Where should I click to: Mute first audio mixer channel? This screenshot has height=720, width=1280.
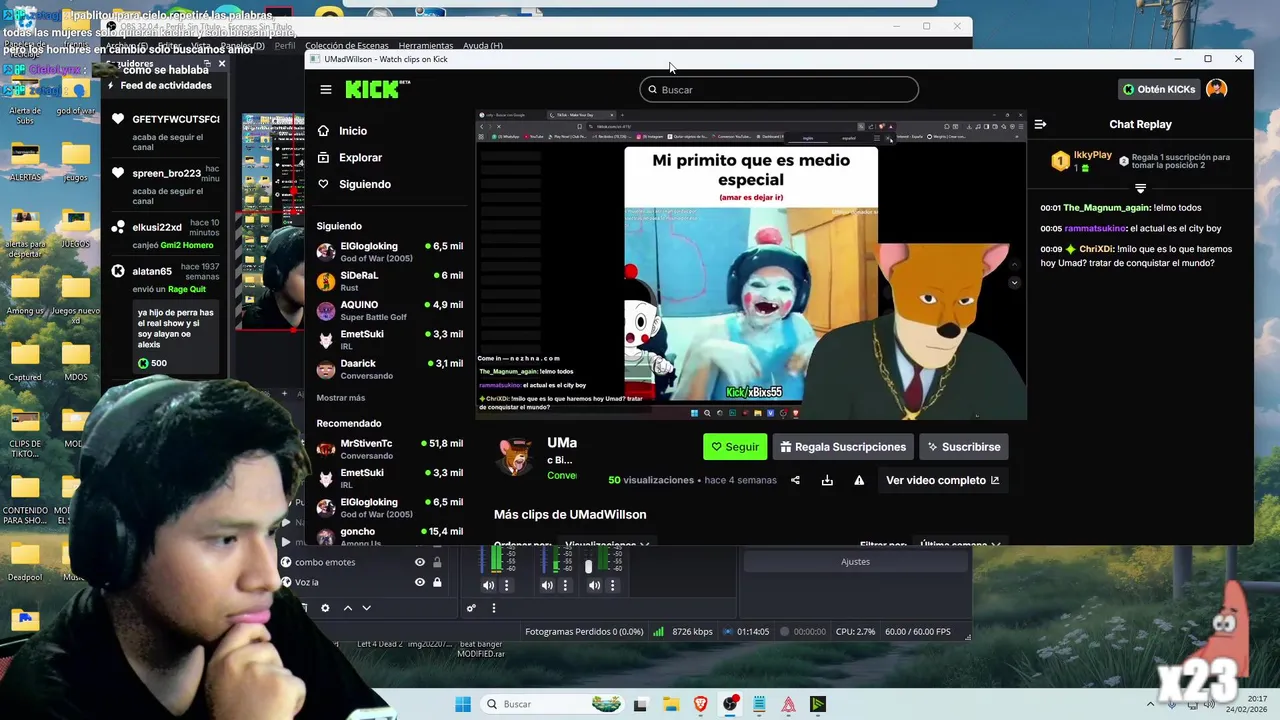pos(488,586)
